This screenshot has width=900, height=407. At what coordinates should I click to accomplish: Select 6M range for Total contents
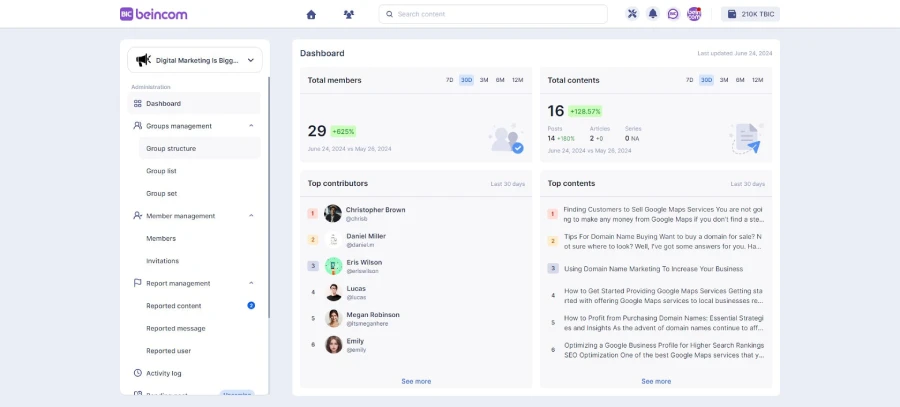click(740, 80)
